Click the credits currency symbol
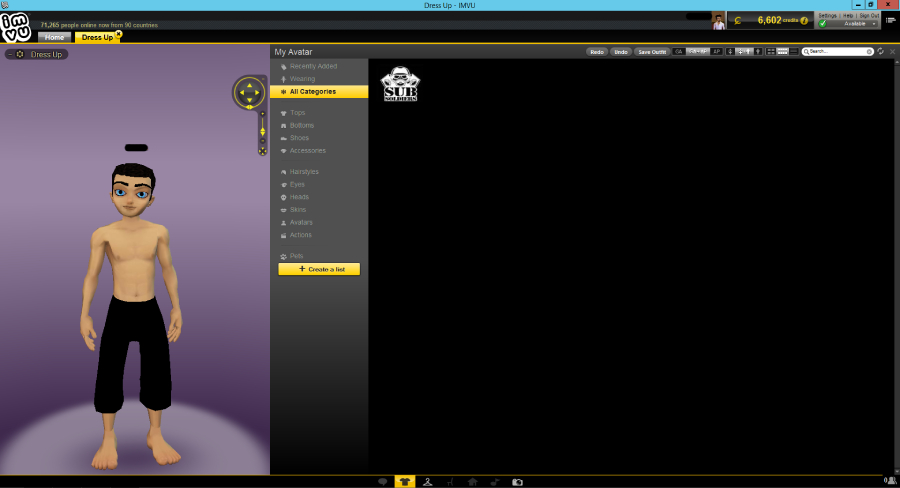Viewport: 900px width, 488px height. pos(738,21)
